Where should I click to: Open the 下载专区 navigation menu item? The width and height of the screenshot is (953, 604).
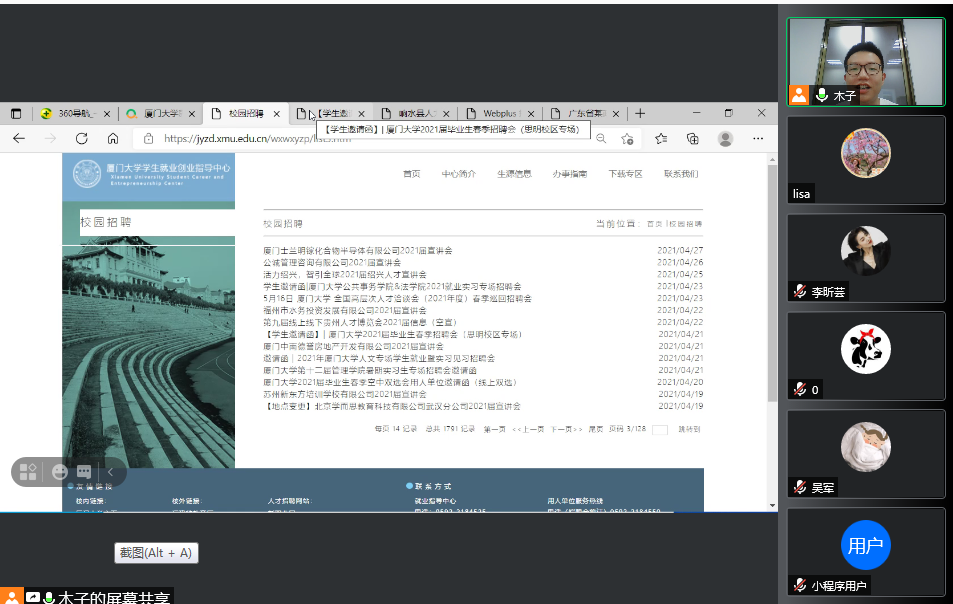point(625,174)
